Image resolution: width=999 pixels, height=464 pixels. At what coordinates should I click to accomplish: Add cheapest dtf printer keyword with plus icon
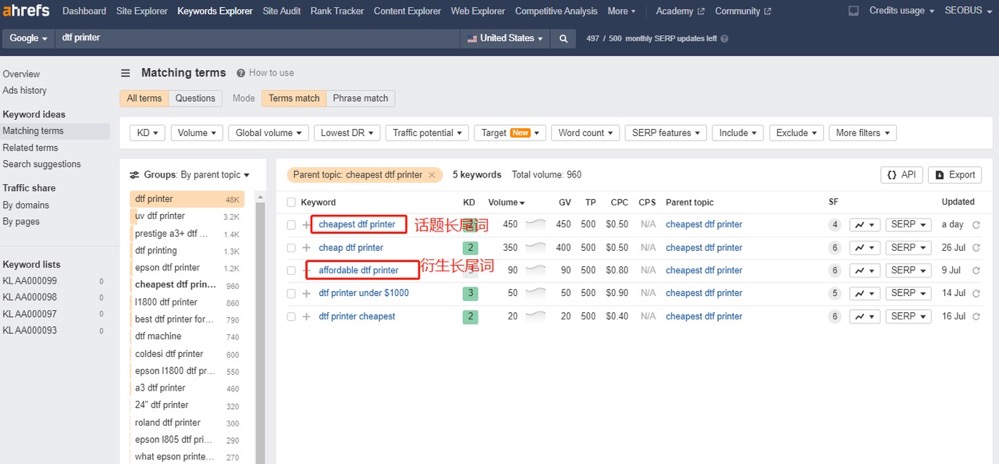[x=306, y=225]
